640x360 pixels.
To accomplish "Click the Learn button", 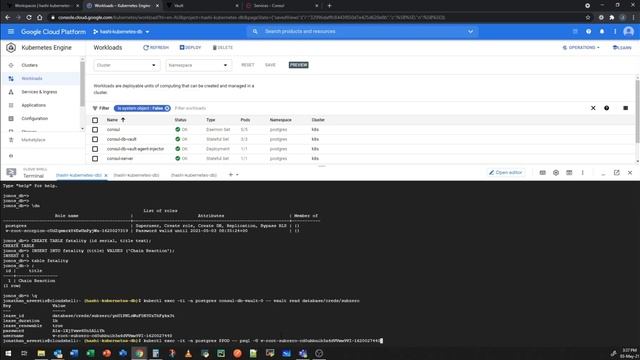I will point(622,48).
